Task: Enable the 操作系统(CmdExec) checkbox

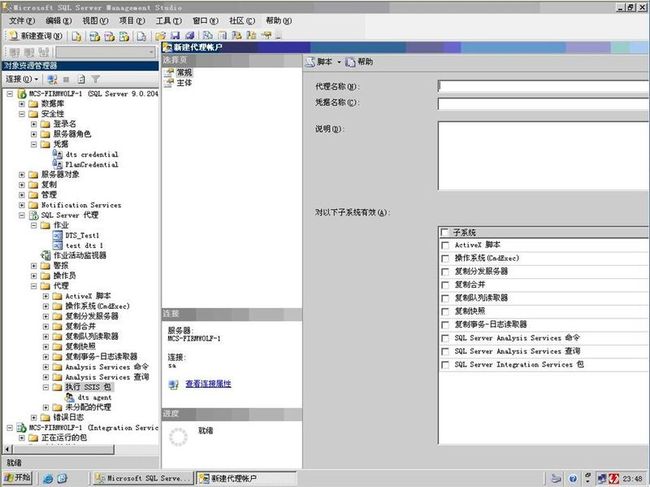Action: click(x=445, y=259)
